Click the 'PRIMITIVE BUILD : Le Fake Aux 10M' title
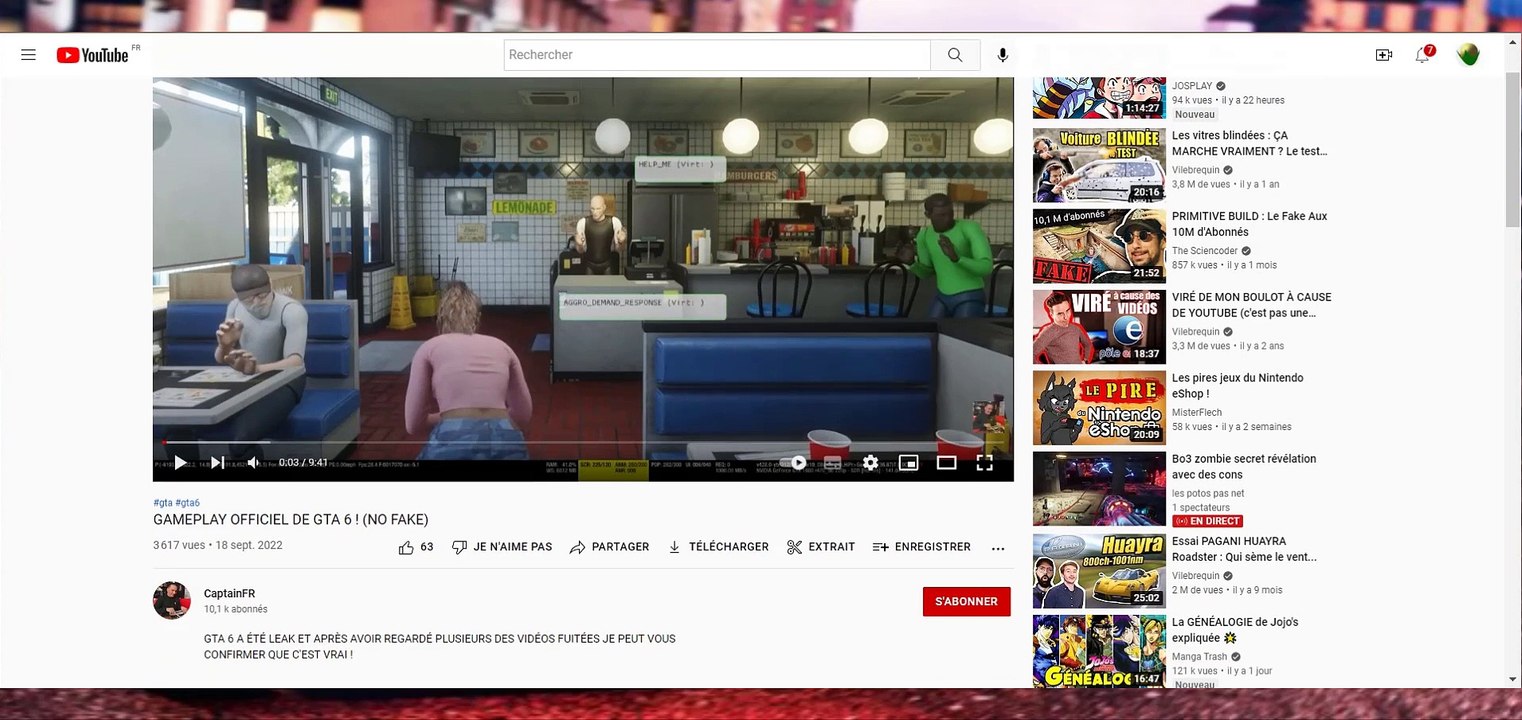 pos(1250,224)
